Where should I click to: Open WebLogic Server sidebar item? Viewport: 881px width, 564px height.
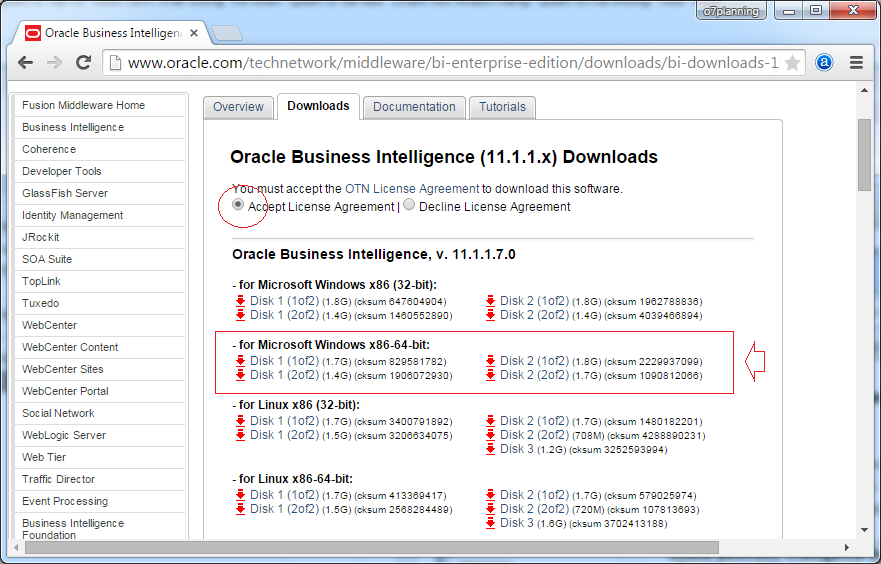(100, 435)
